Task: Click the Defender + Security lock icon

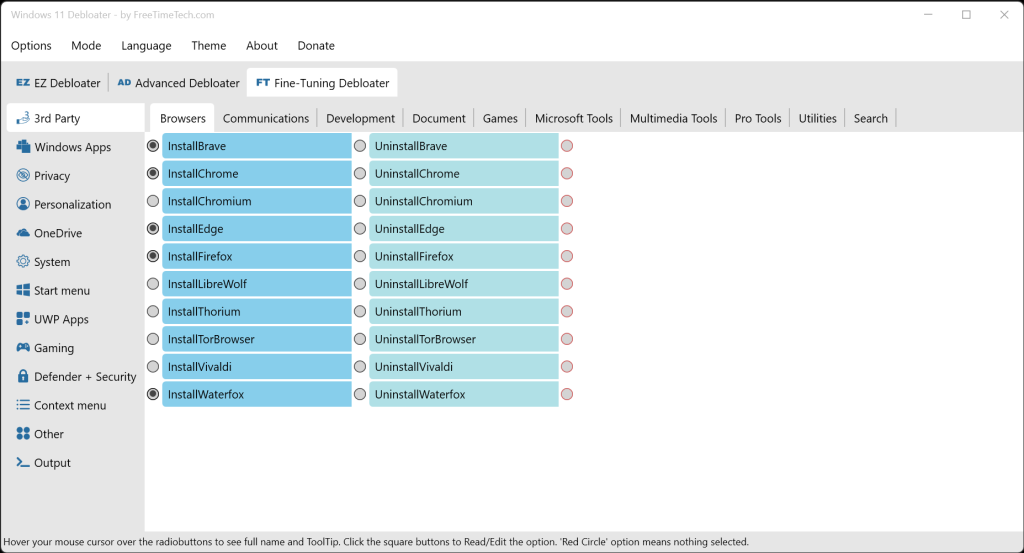Action: [x=23, y=377]
